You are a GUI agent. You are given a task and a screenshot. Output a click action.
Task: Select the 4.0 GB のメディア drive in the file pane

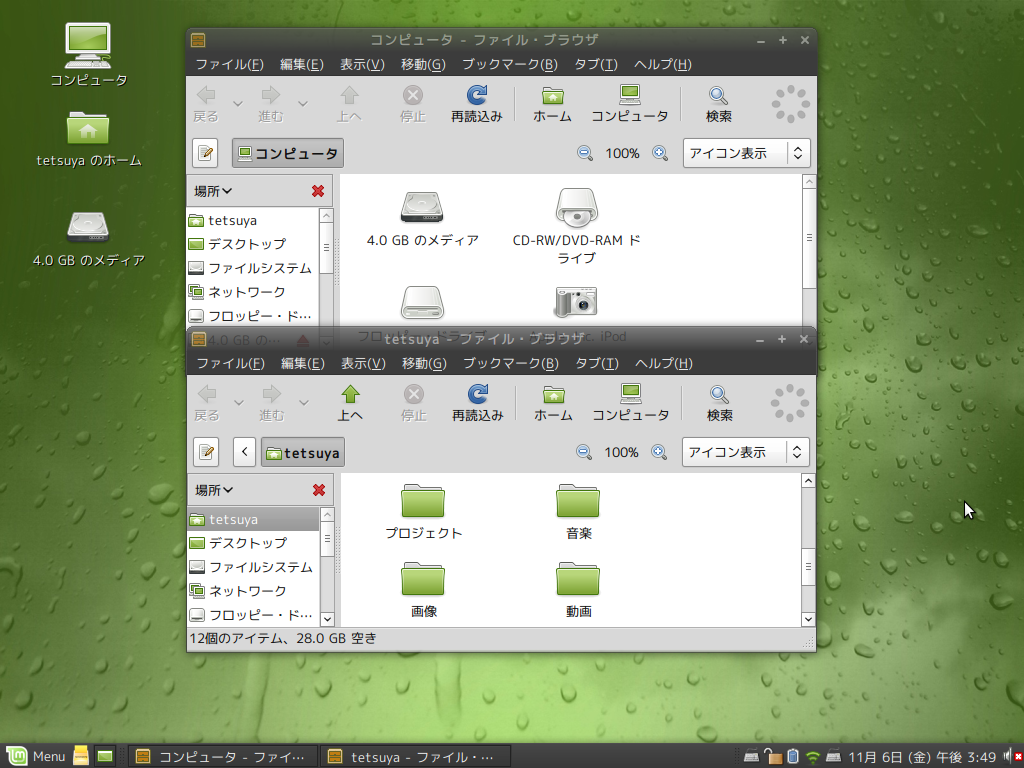point(423,219)
